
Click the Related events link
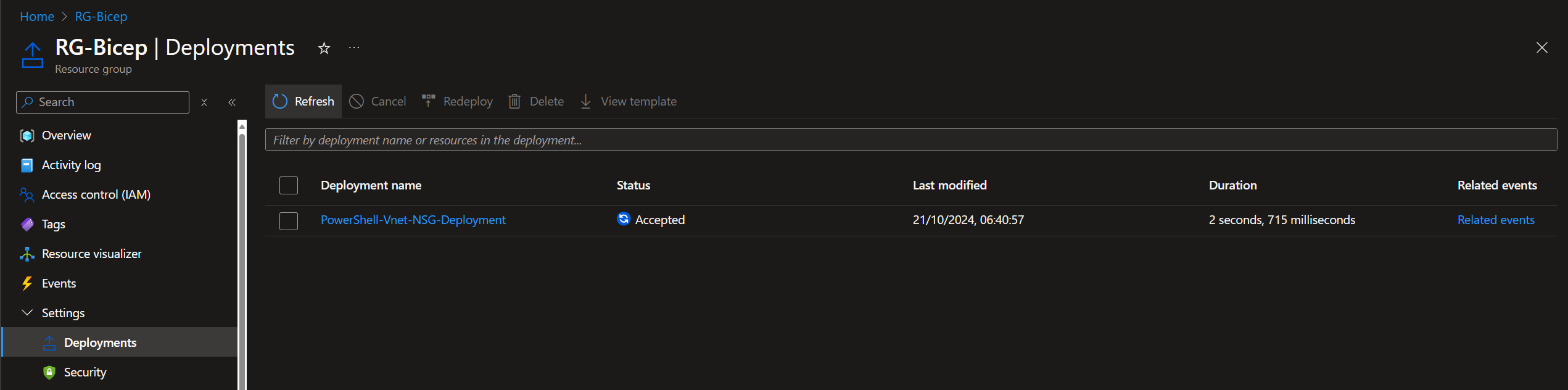[x=1495, y=220]
